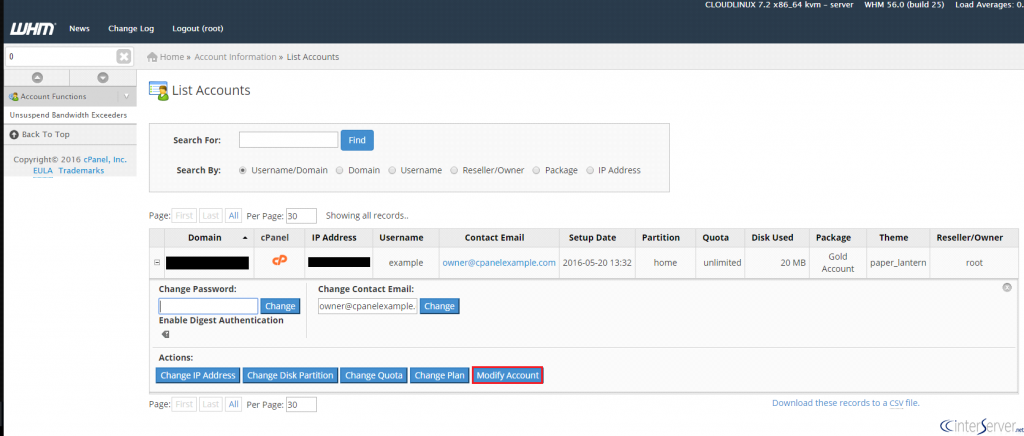Viewport: 1024px width, 436px height.
Task: Click the WHM logo
Action: click(x=33, y=29)
